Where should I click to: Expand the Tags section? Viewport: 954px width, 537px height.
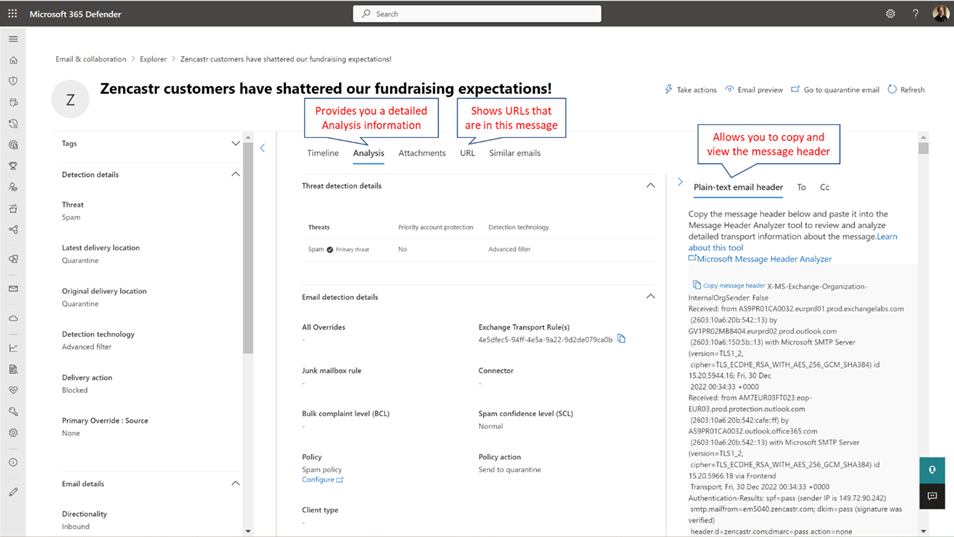coord(235,144)
